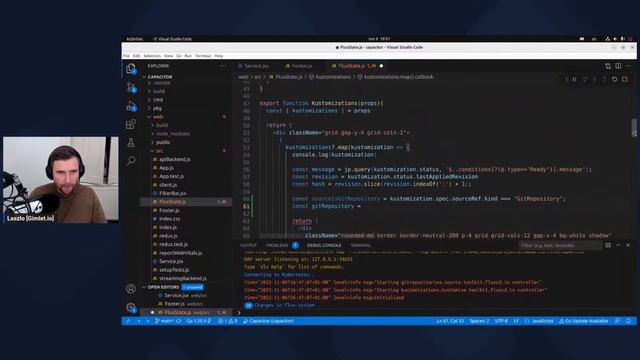This screenshot has width=640, height=360.
Task: Click the debug toolbar Step Out button
Action: pyautogui.click(x=604, y=79)
